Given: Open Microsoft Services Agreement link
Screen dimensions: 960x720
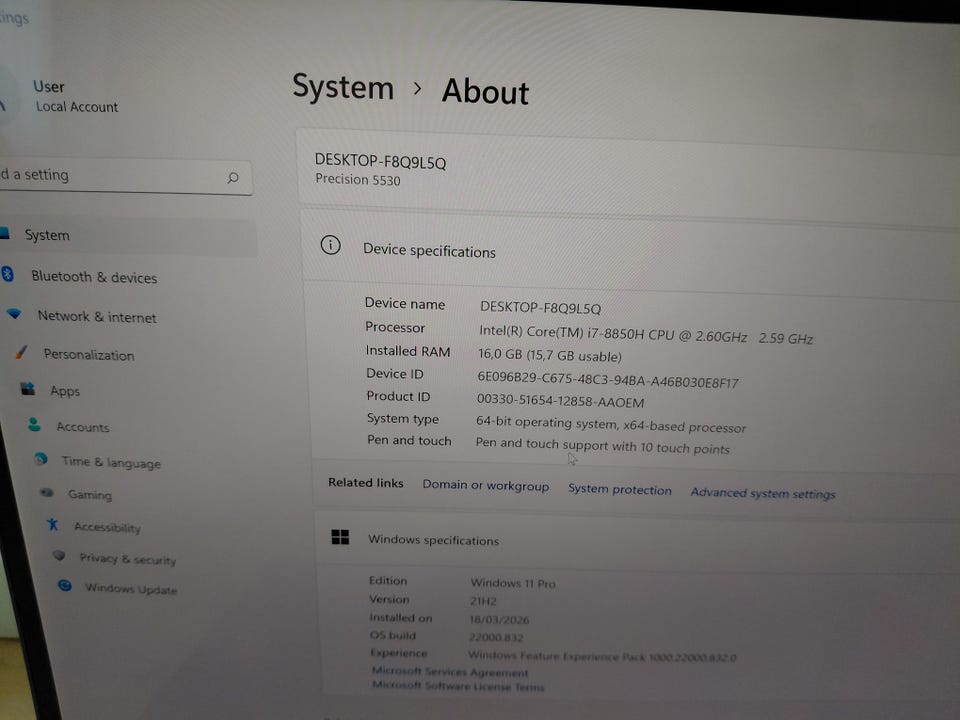Looking at the screenshot, I should (450, 672).
